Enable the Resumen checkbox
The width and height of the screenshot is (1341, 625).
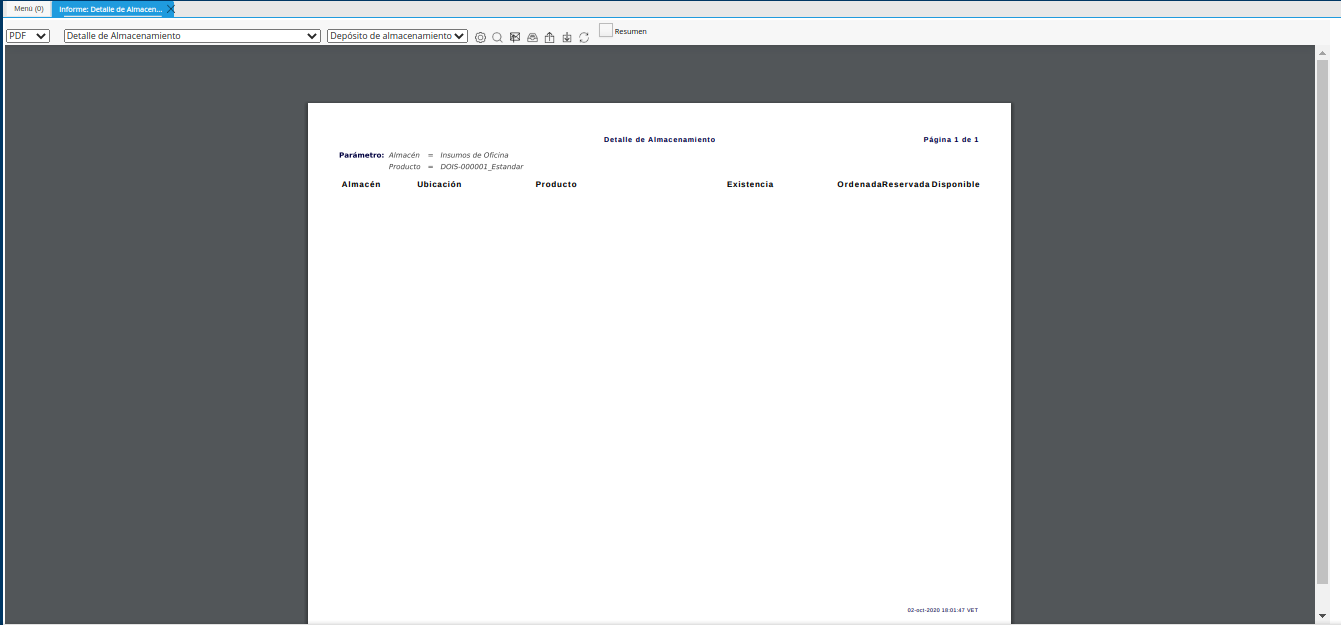point(605,30)
